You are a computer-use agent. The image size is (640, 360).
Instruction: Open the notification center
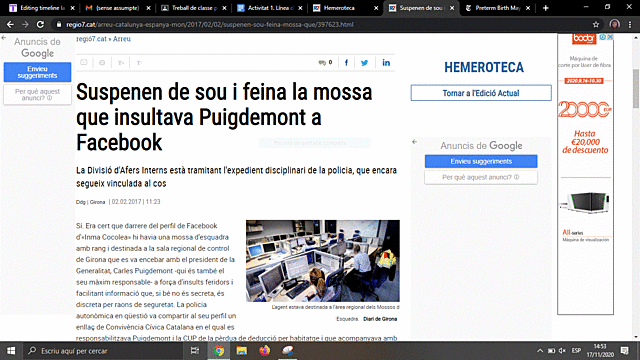624,351
